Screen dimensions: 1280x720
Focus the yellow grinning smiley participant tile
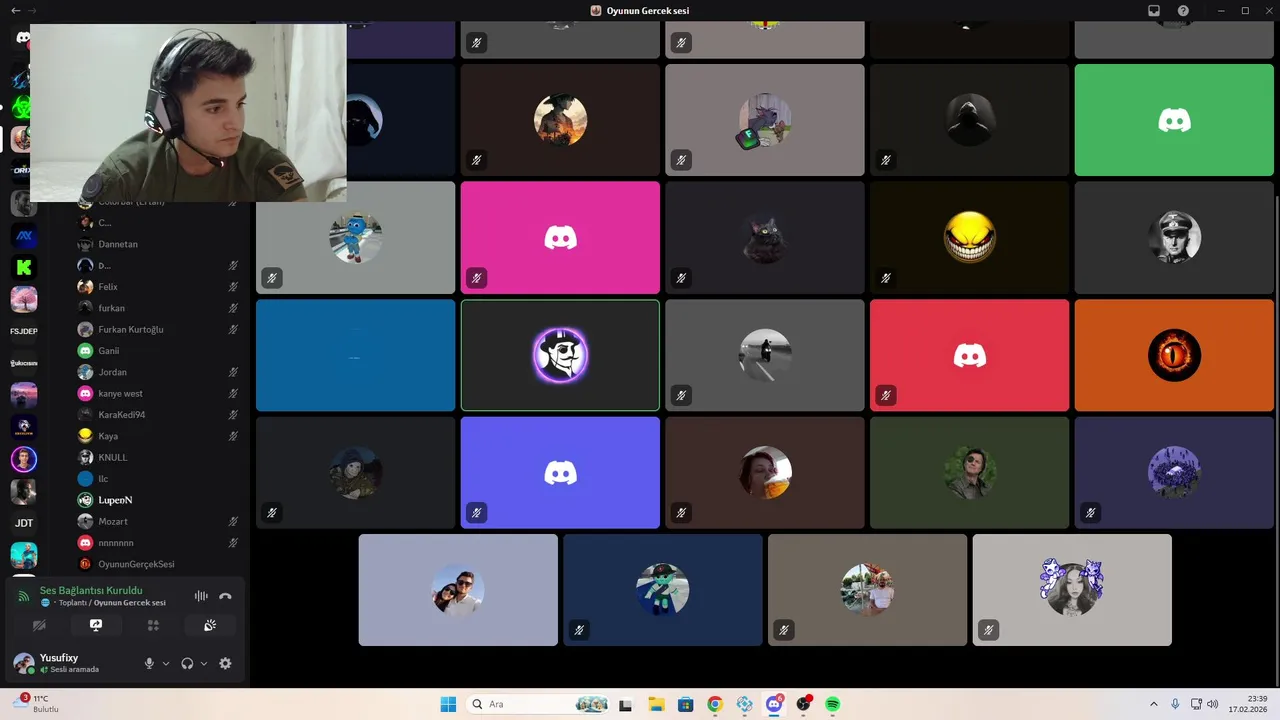point(969,237)
